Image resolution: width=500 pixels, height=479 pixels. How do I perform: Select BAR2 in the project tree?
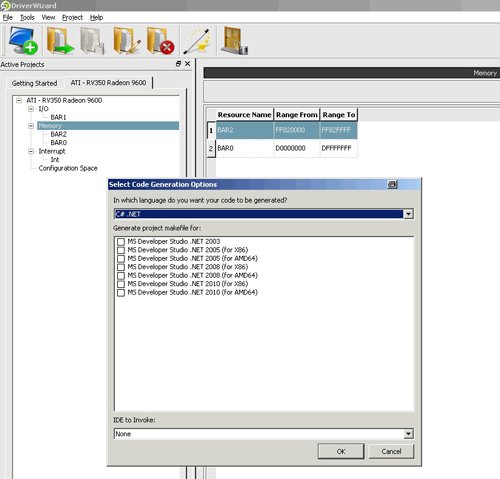coord(58,134)
